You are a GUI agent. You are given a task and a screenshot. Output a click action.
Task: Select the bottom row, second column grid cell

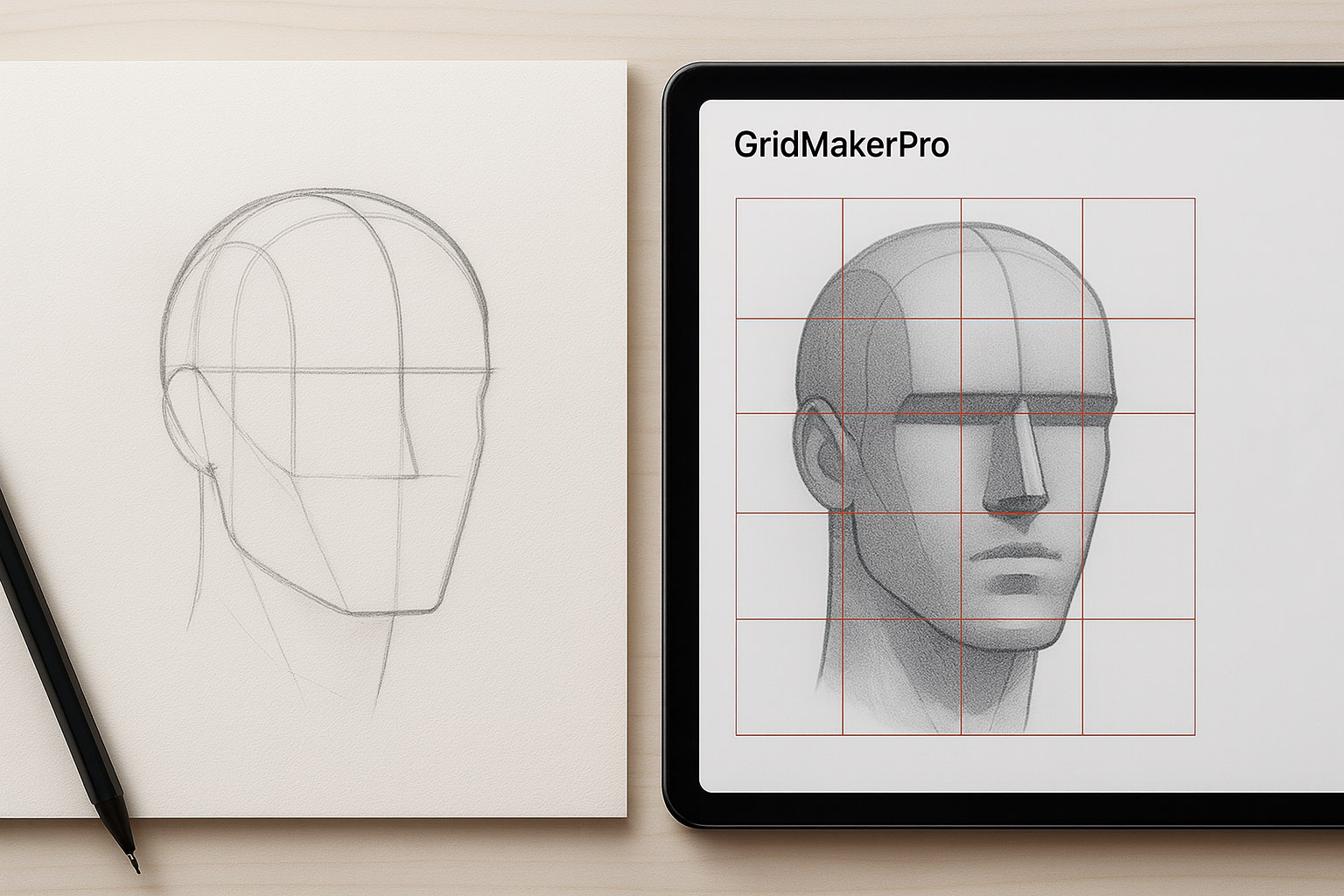coord(902,676)
